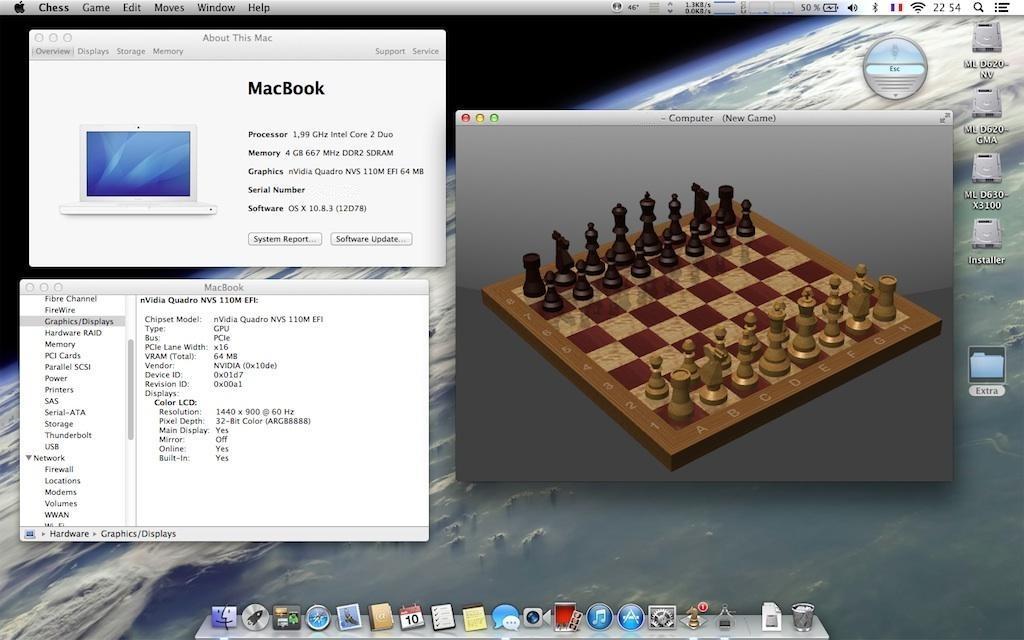Screen dimensions: 1024x640
Task: Open the Moves menu
Action: 170,7
